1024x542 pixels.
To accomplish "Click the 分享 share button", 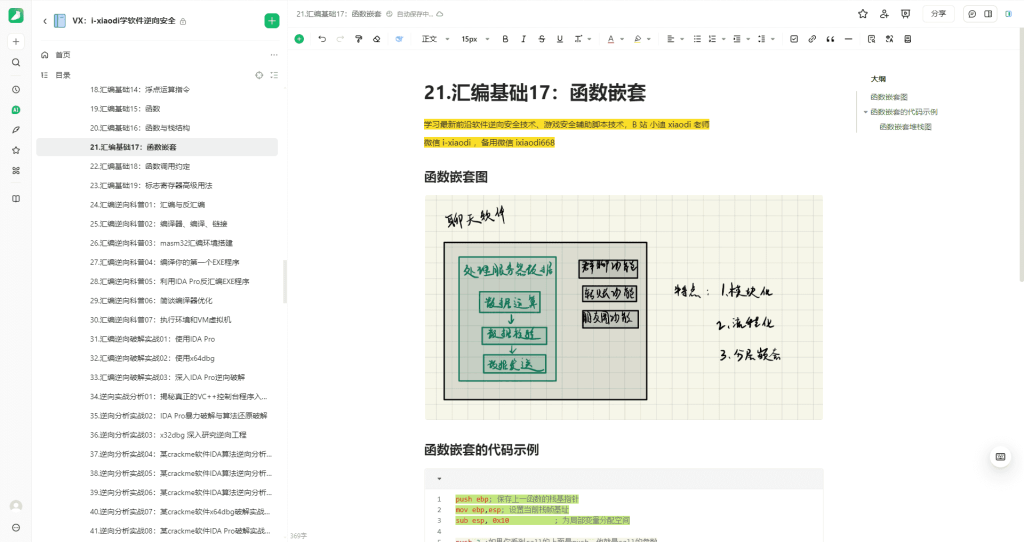I will (937, 14).
